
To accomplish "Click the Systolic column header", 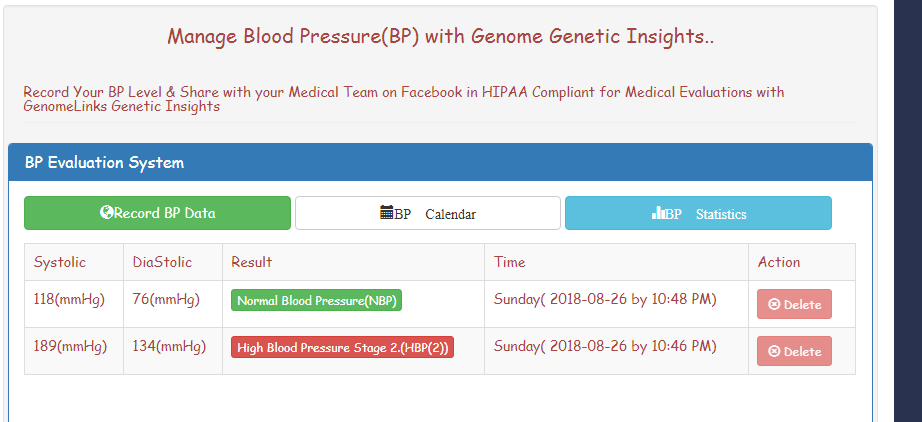I will 60,262.
